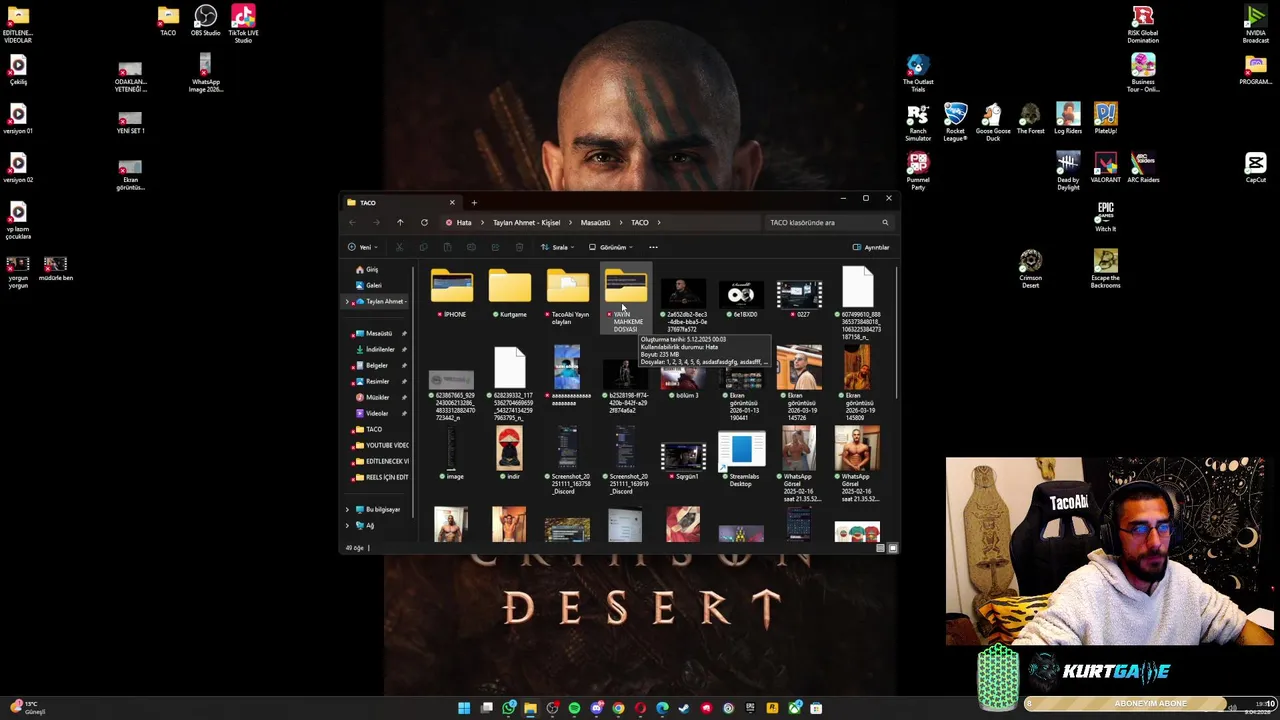Select the file named indir

coord(510,454)
